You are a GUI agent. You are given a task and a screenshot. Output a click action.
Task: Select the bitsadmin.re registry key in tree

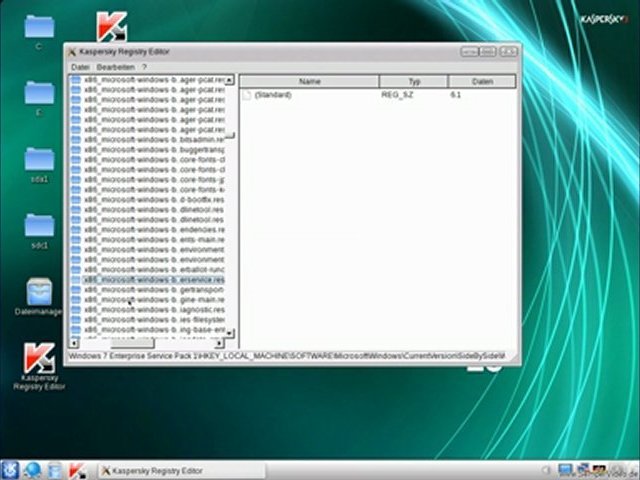155,140
